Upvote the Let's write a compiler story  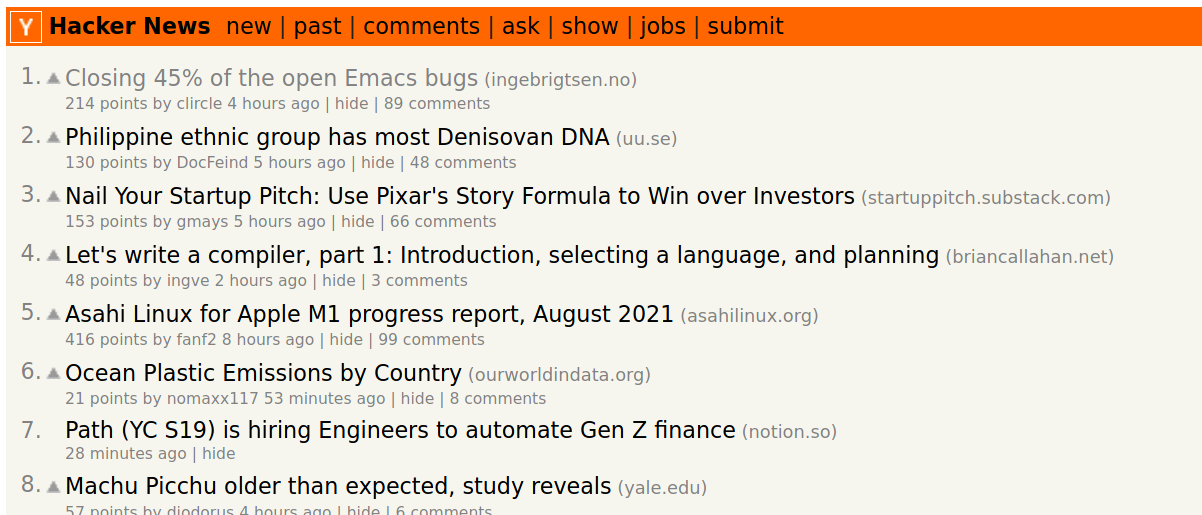coord(54,255)
